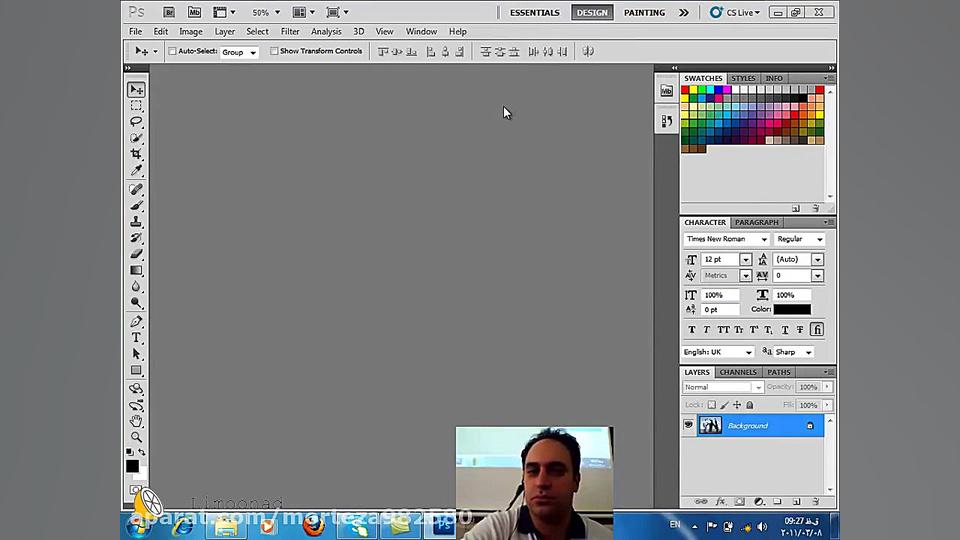Switch to the Styles tab

[x=743, y=78]
